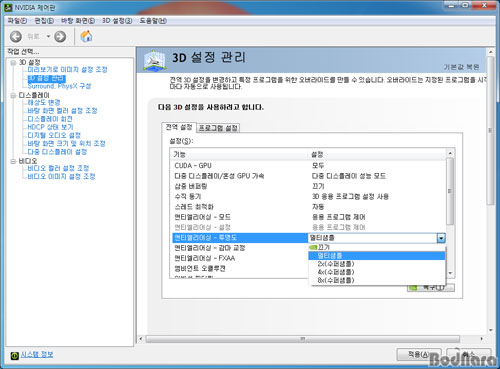This screenshot has height=369, width=500.
Task: Select the 앤티앨리어싱 - 모드 row
Action: pos(309,217)
